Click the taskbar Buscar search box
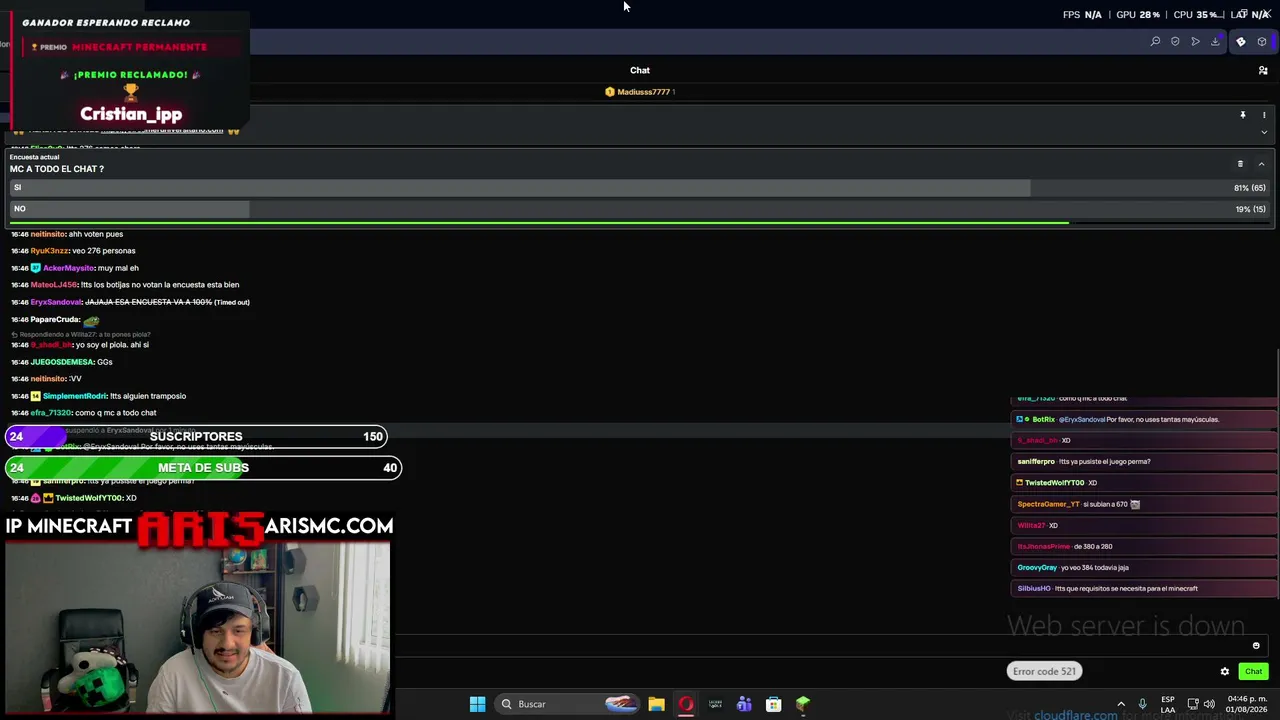 pos(568,704)
